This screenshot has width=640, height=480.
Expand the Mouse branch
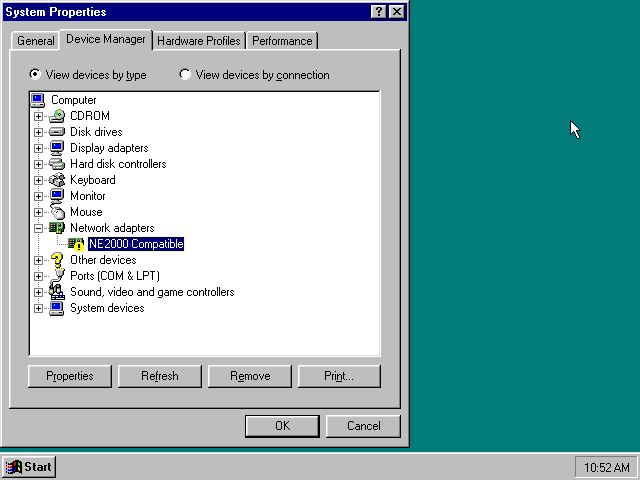tap(38, 212)
